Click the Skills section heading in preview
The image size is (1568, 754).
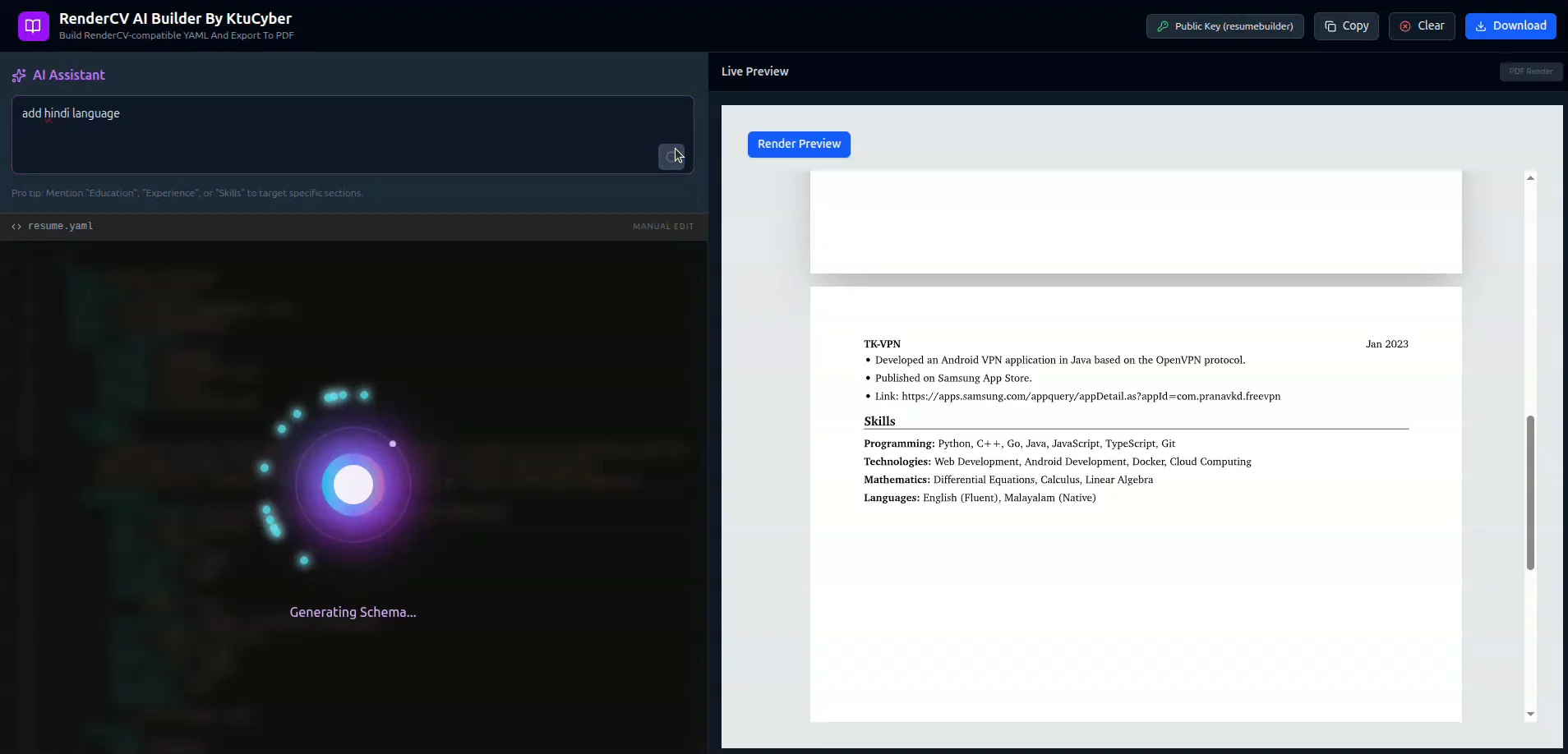879,421
